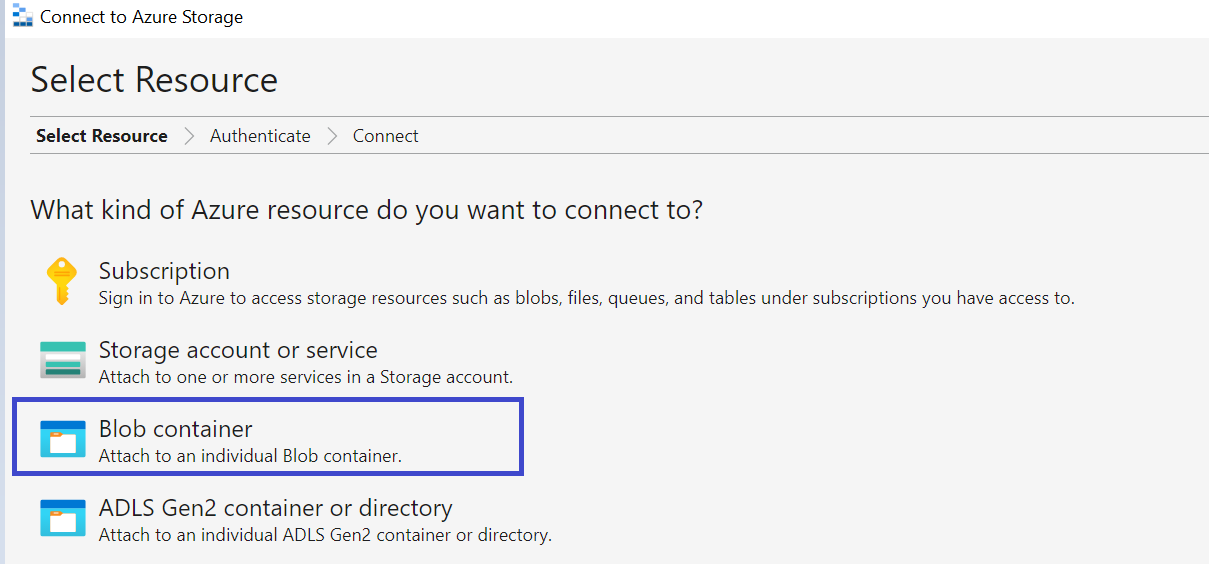The height and width of the screenshot is (564, 1209).
Task: Go to the Authenticate step
Action: 260,136
